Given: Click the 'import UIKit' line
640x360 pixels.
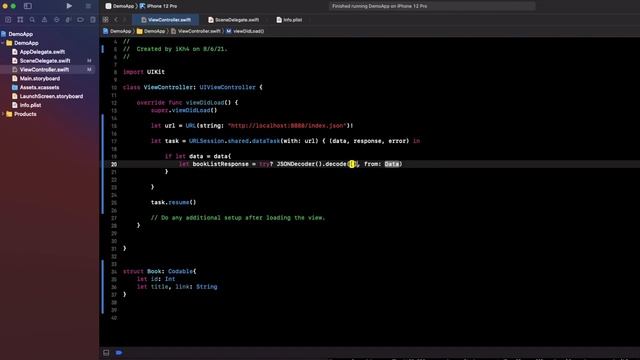Looking at the screenshot, I should pyautogui.click(x=144, y=72).
